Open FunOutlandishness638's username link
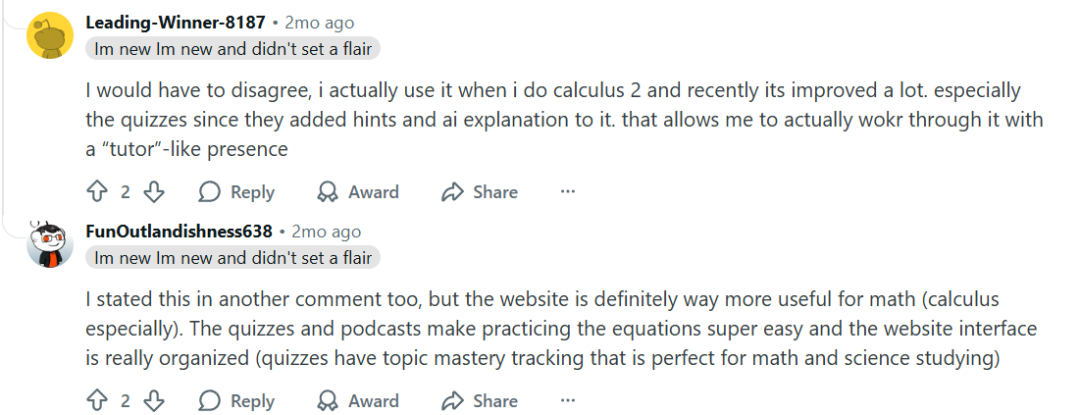The height and width of the screenshot is (415, 1080). pyautogui.click(x=179, y=231)
